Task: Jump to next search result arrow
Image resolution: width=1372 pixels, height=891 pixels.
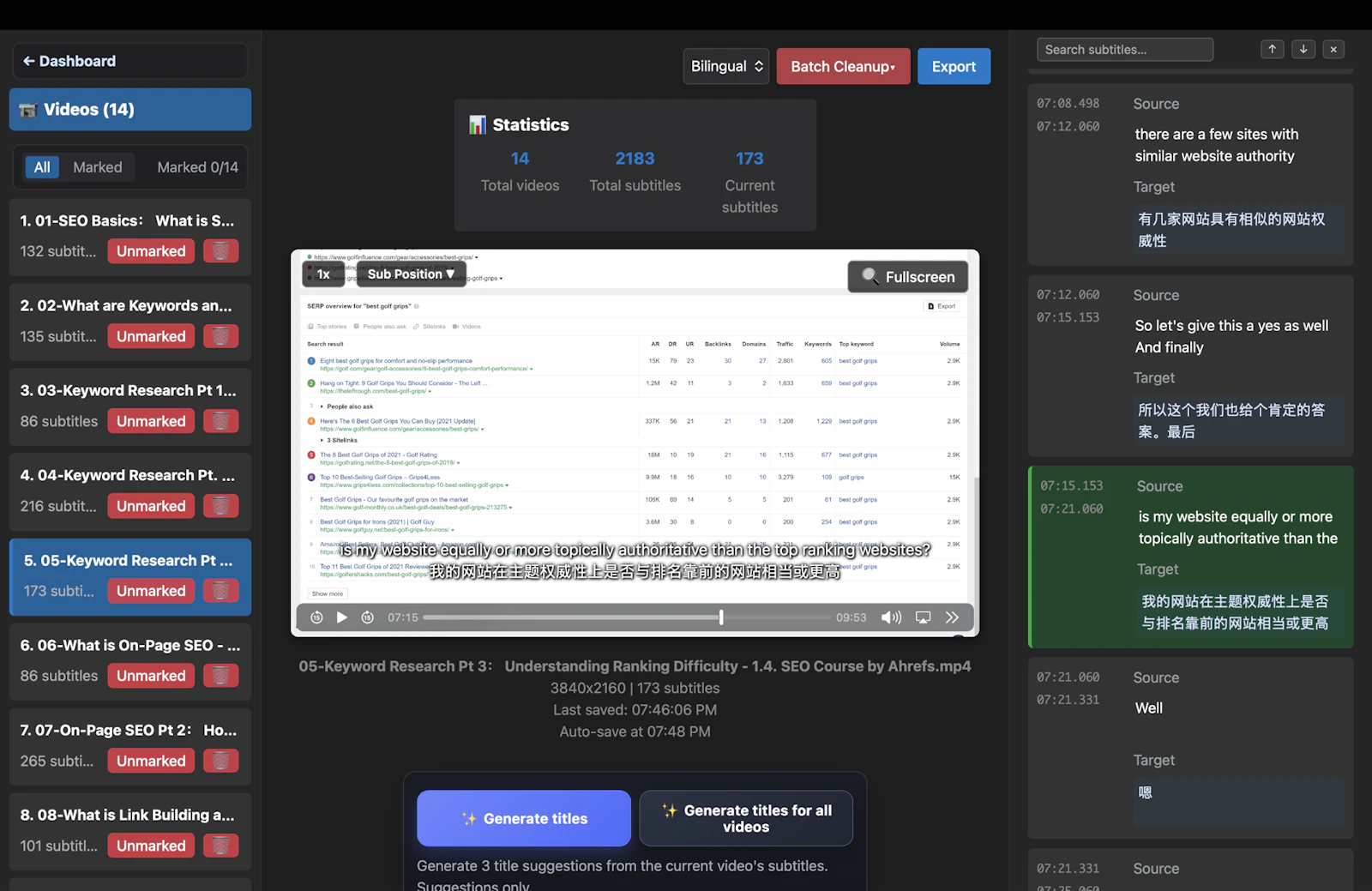Action: 1303,49
